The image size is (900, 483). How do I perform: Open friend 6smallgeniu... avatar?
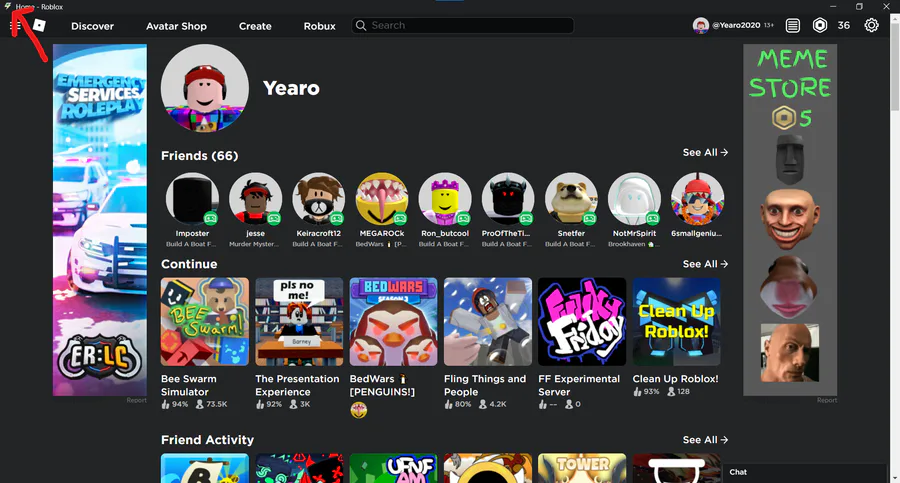pyautogui.click(x=697, y=199)
